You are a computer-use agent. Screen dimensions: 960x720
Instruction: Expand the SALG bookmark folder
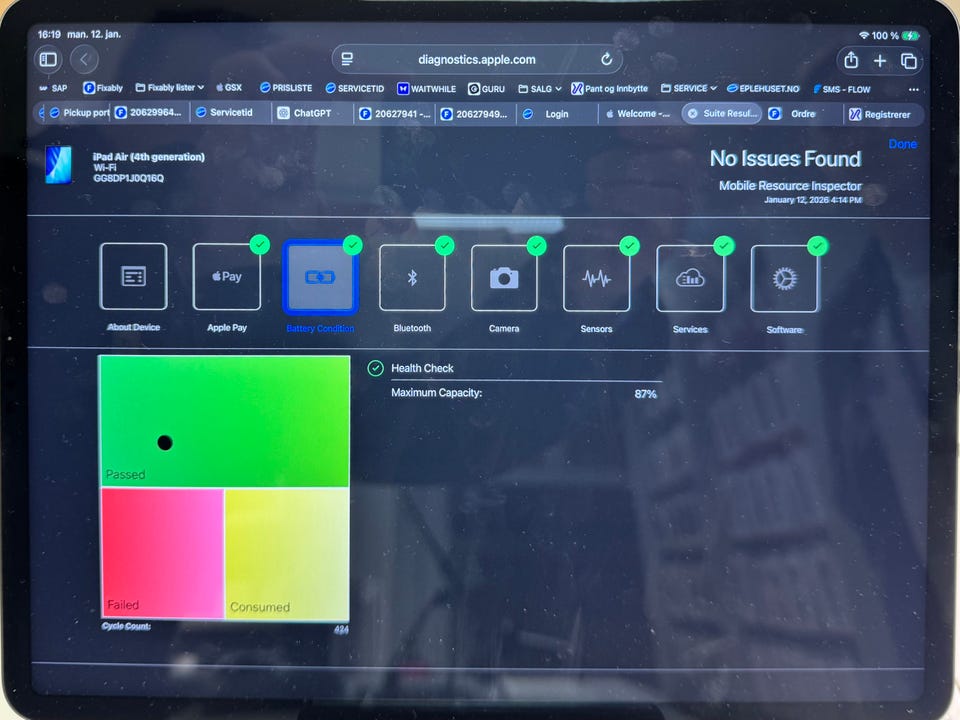point(539,89)
